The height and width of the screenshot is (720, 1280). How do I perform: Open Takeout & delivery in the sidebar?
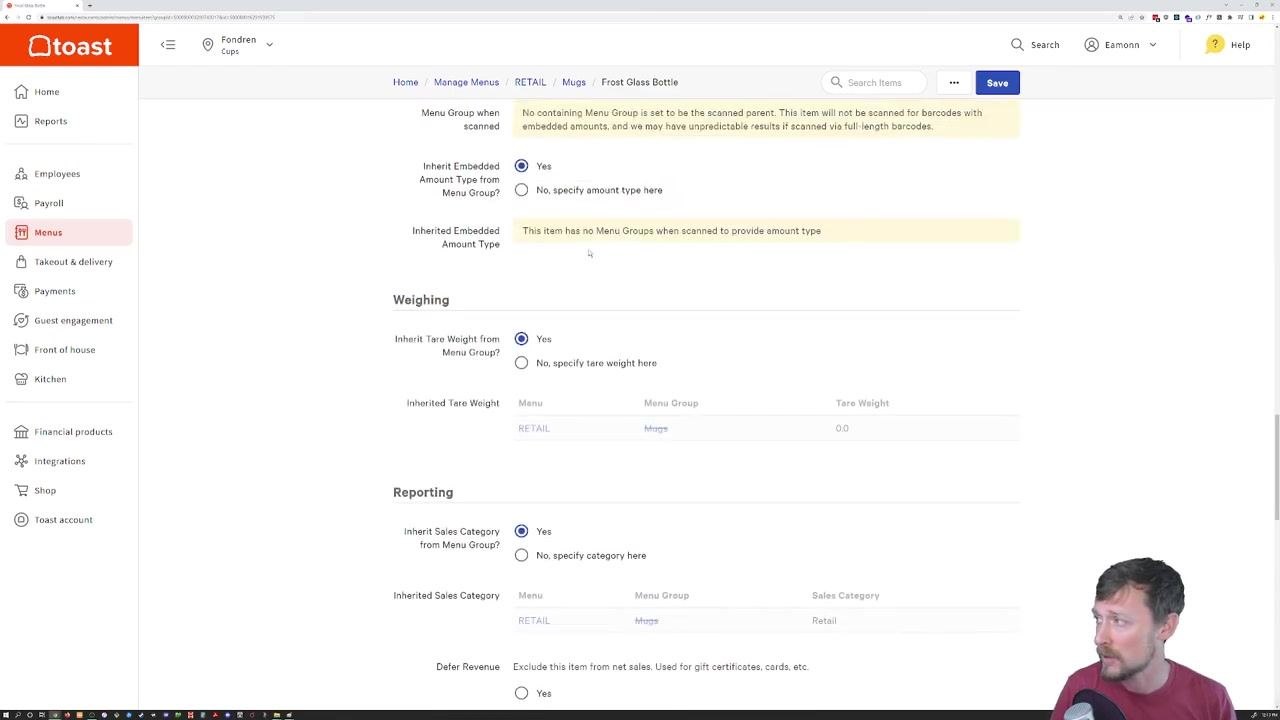pos(69,262)
